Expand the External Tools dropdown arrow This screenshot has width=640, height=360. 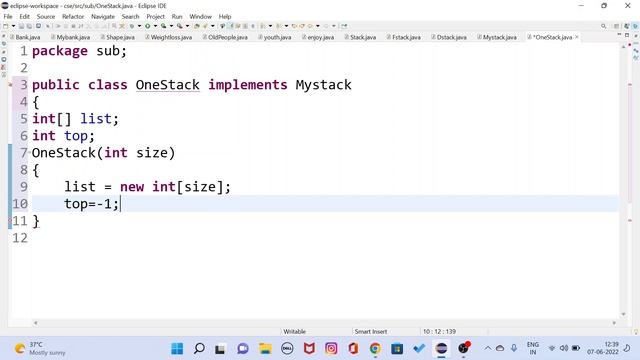click(187, 26)
